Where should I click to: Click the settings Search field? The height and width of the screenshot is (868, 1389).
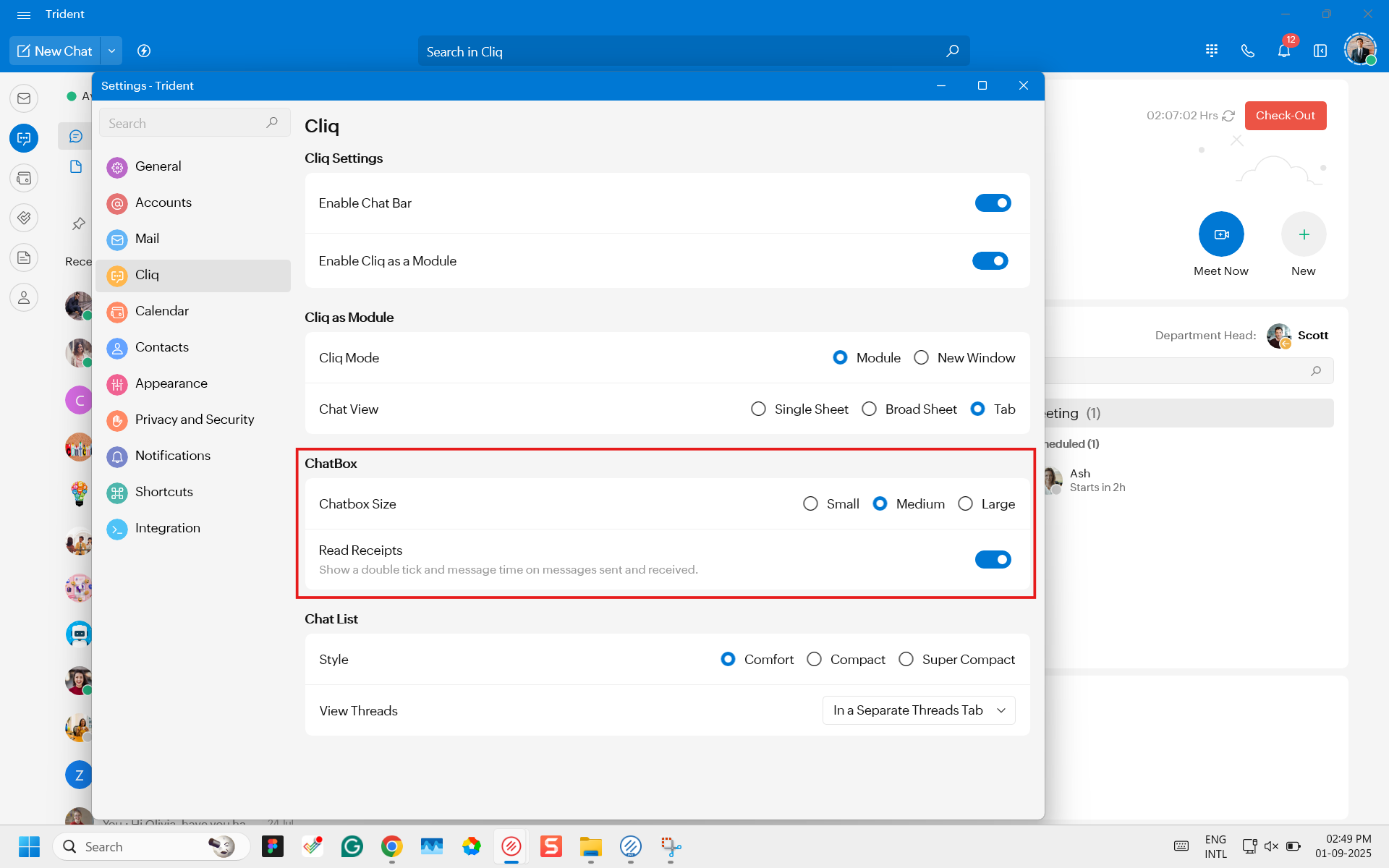(x=184, y=124)
